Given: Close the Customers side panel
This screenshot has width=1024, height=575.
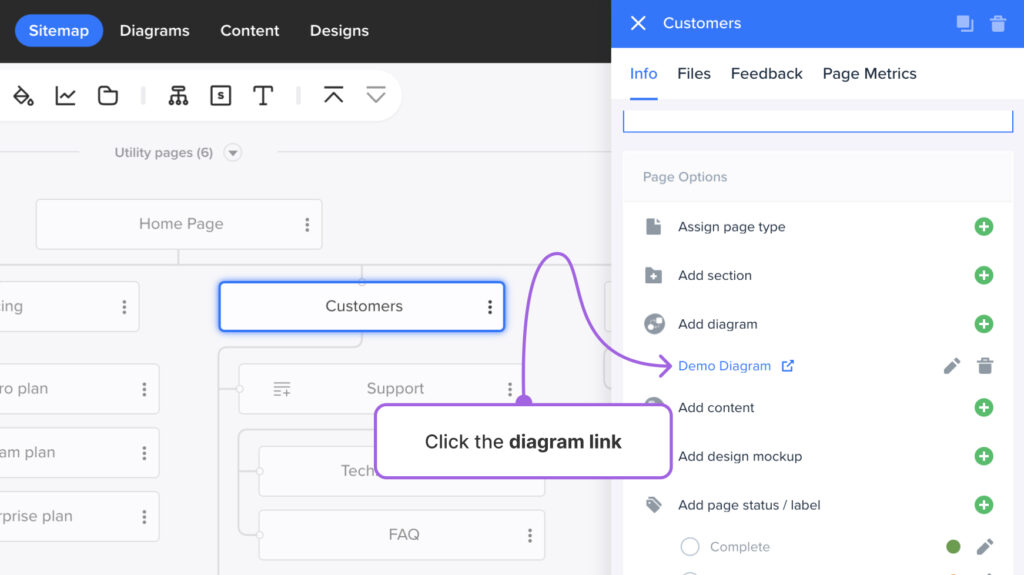Looking at the screenshot, I should pyautogui.click(x=638, y=24).
